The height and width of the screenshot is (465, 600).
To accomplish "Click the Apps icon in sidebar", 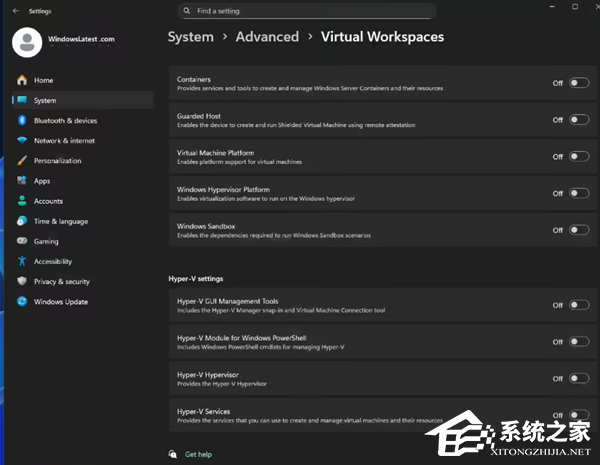I will [x=22, y=180].
